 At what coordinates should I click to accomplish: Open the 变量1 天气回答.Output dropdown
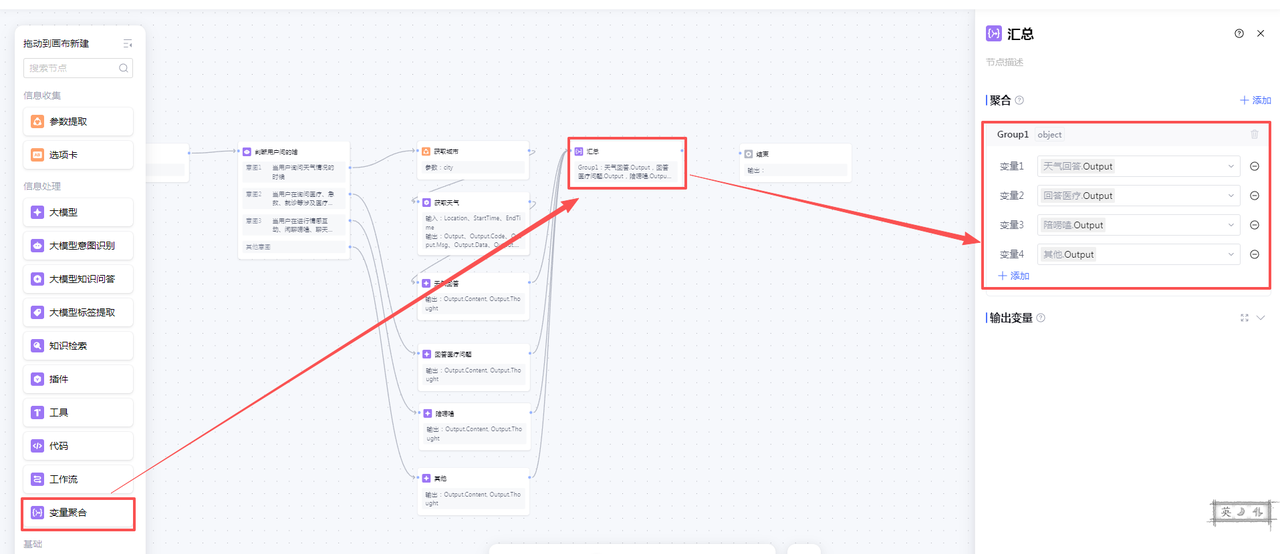[1139, 167]
